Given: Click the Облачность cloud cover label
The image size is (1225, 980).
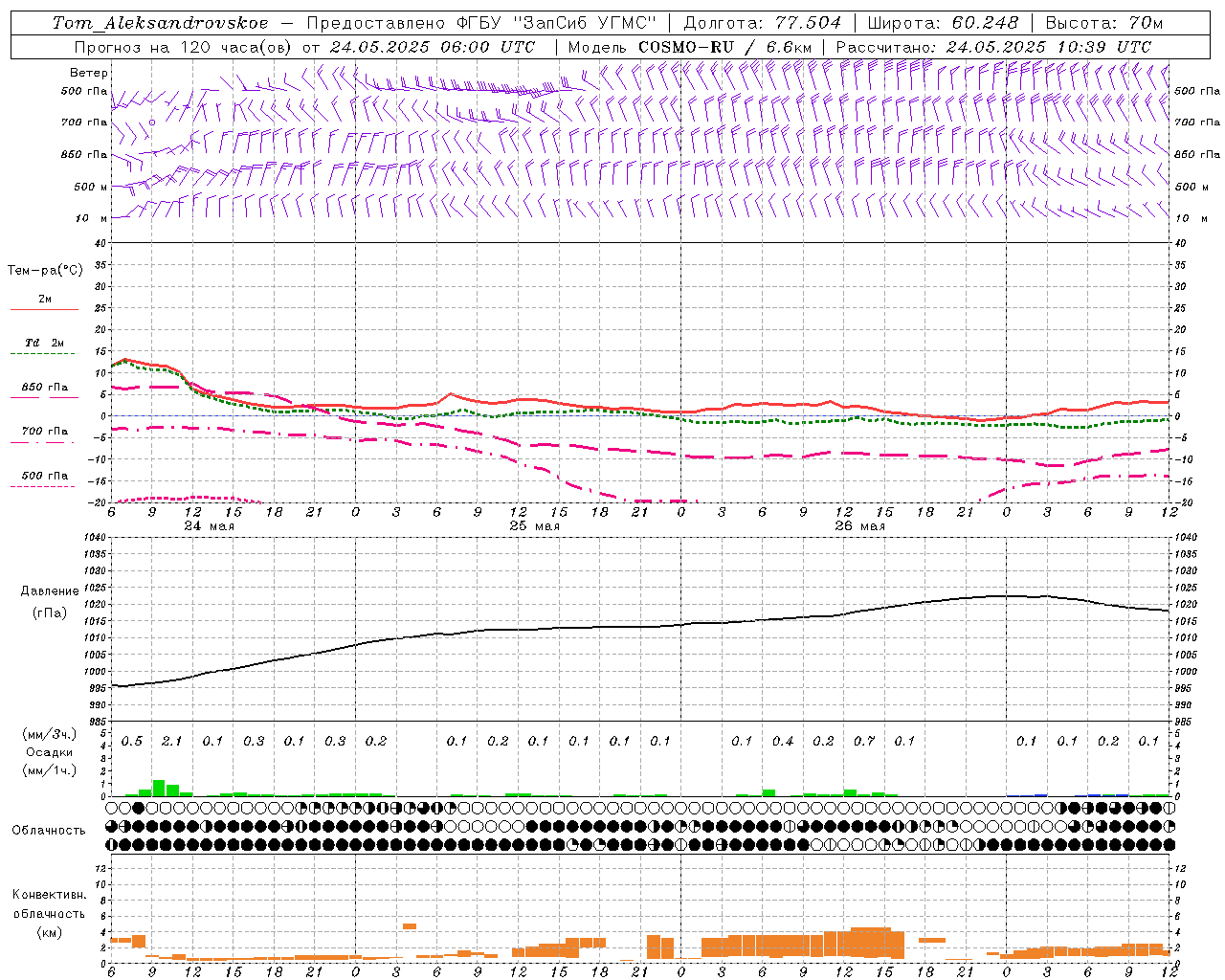Looking at the screenshot, I should (49, 831).
